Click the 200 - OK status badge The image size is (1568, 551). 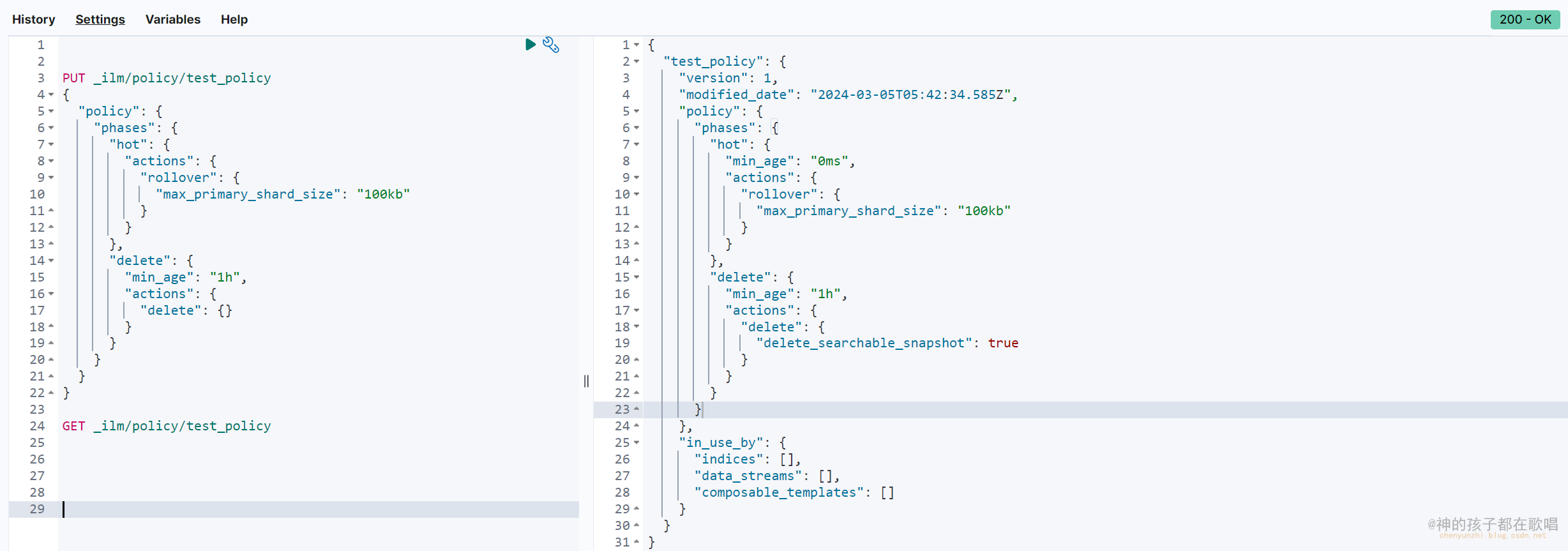pos(1525,19)
